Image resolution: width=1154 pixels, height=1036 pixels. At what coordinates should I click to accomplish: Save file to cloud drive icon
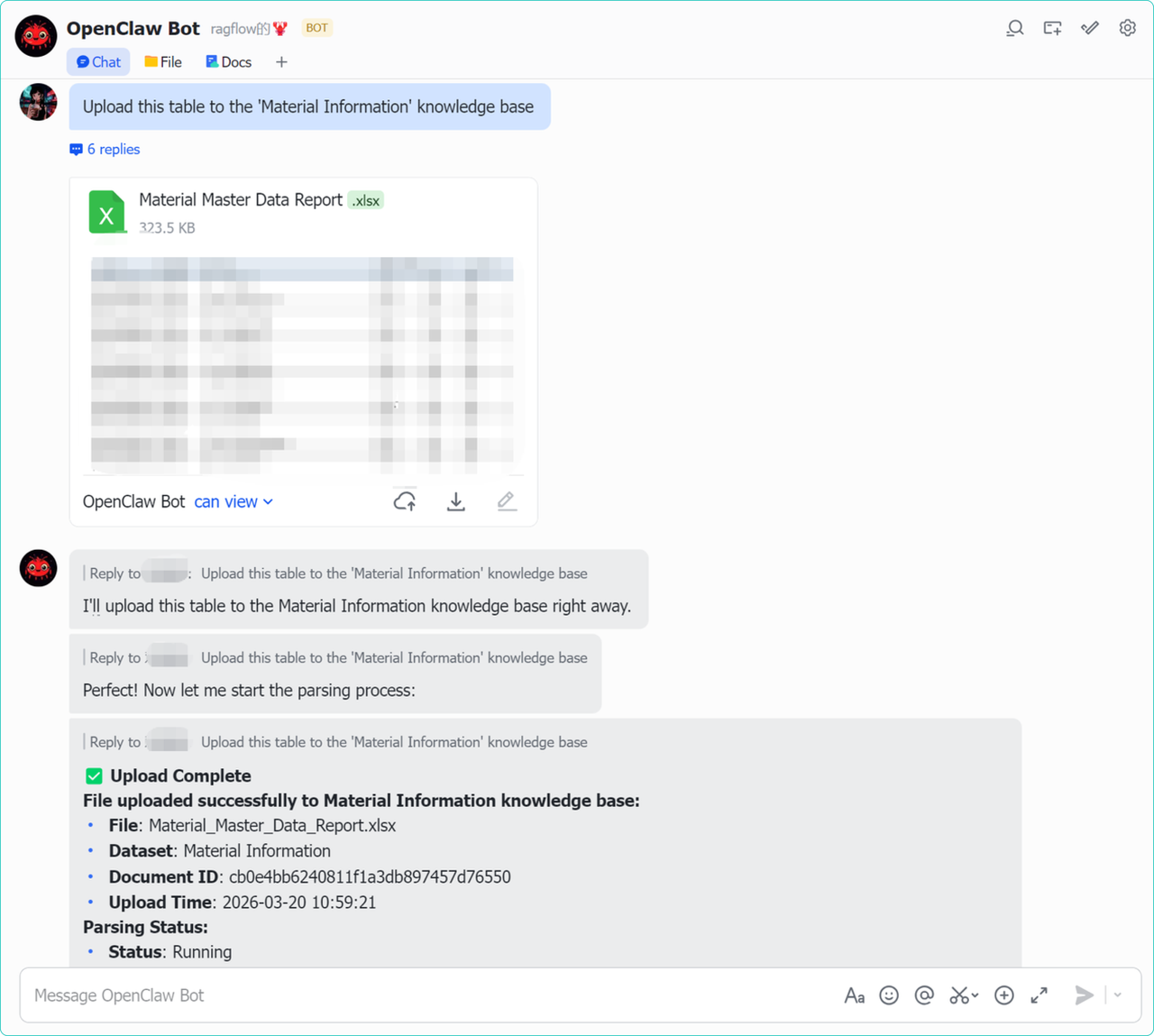click(405, 501)
